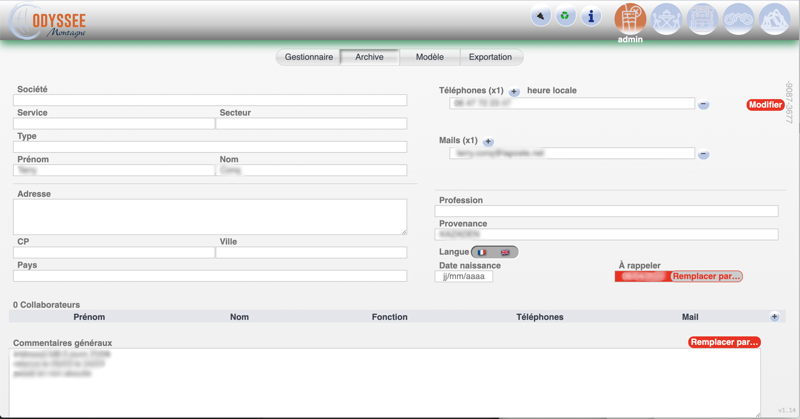This screenshot has height=419, width=800.
Task: Open the binoculars module icon
Action: 739,19
